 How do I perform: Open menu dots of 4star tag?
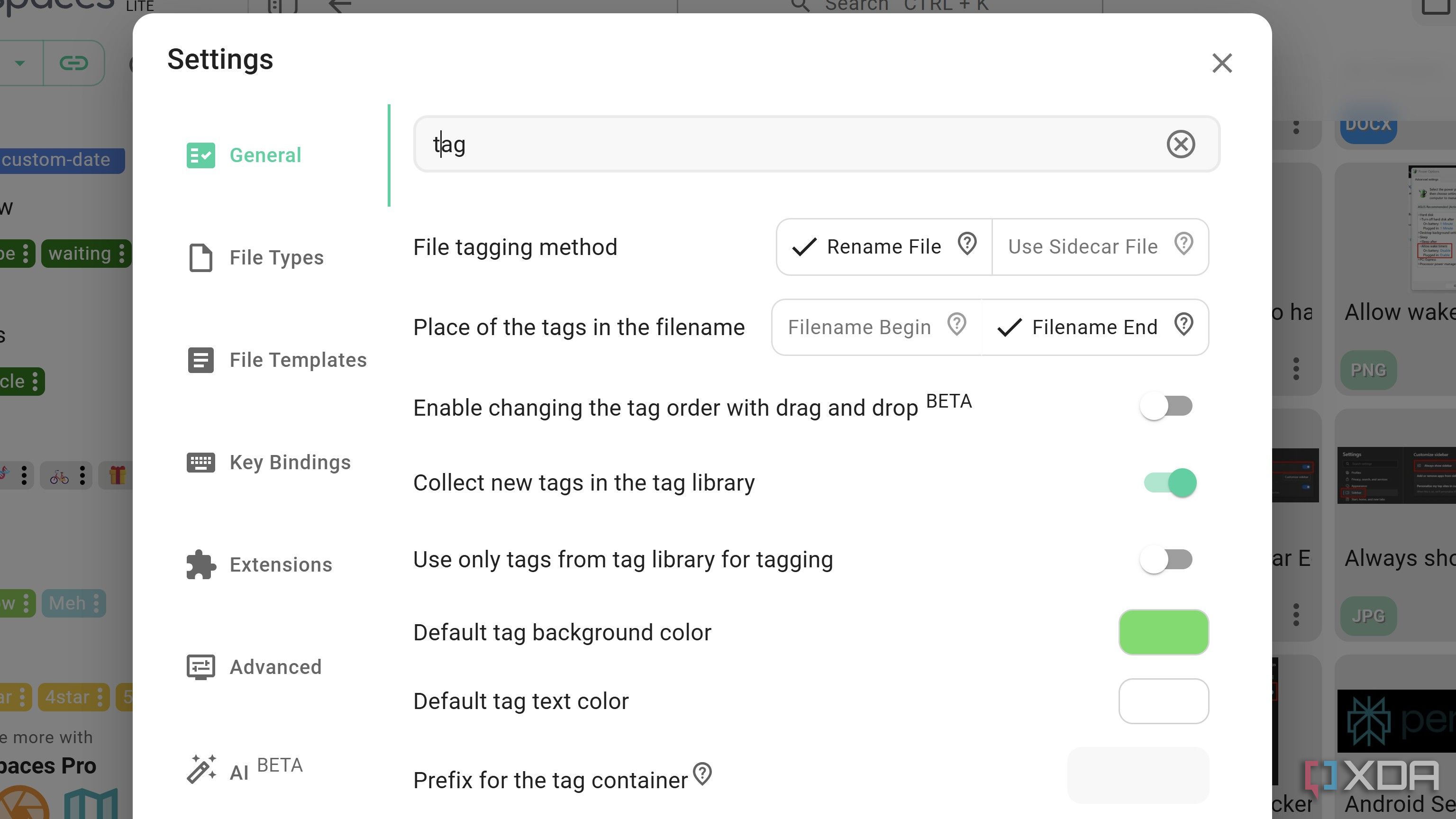point(100,697)
